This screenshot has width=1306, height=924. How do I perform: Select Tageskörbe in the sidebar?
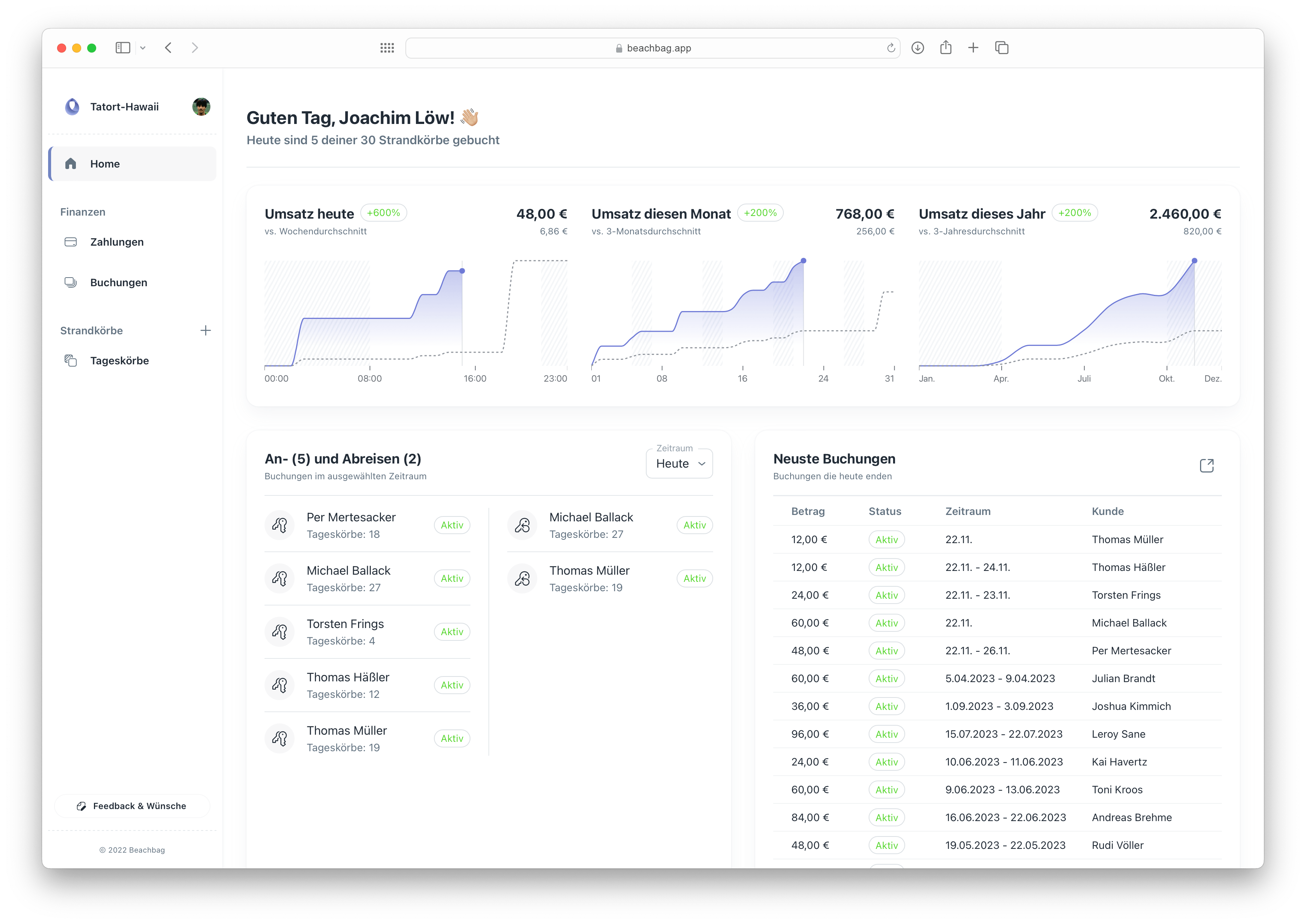[x=119, y=361]
